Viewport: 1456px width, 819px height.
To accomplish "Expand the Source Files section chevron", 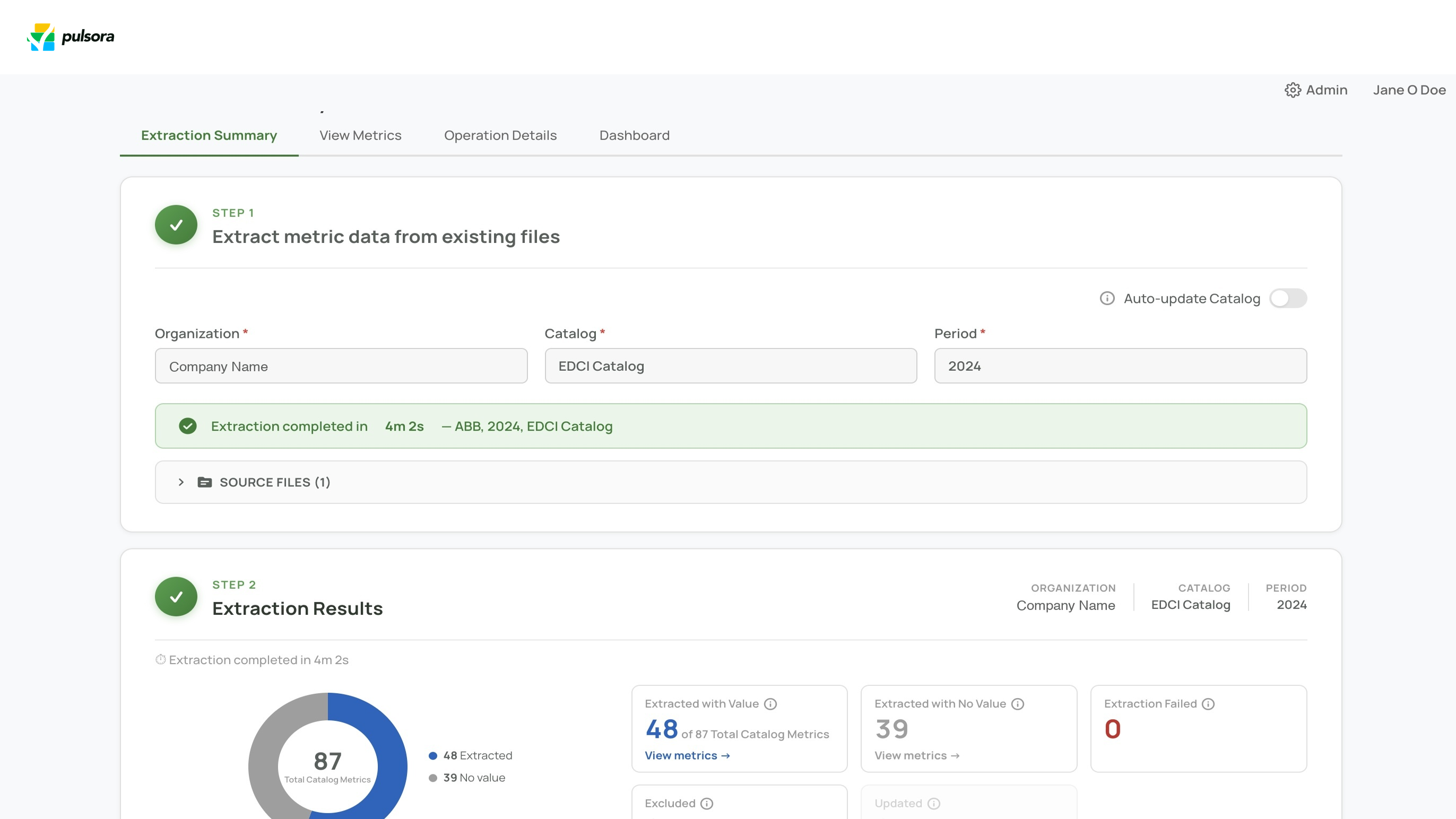I will 181,483.
